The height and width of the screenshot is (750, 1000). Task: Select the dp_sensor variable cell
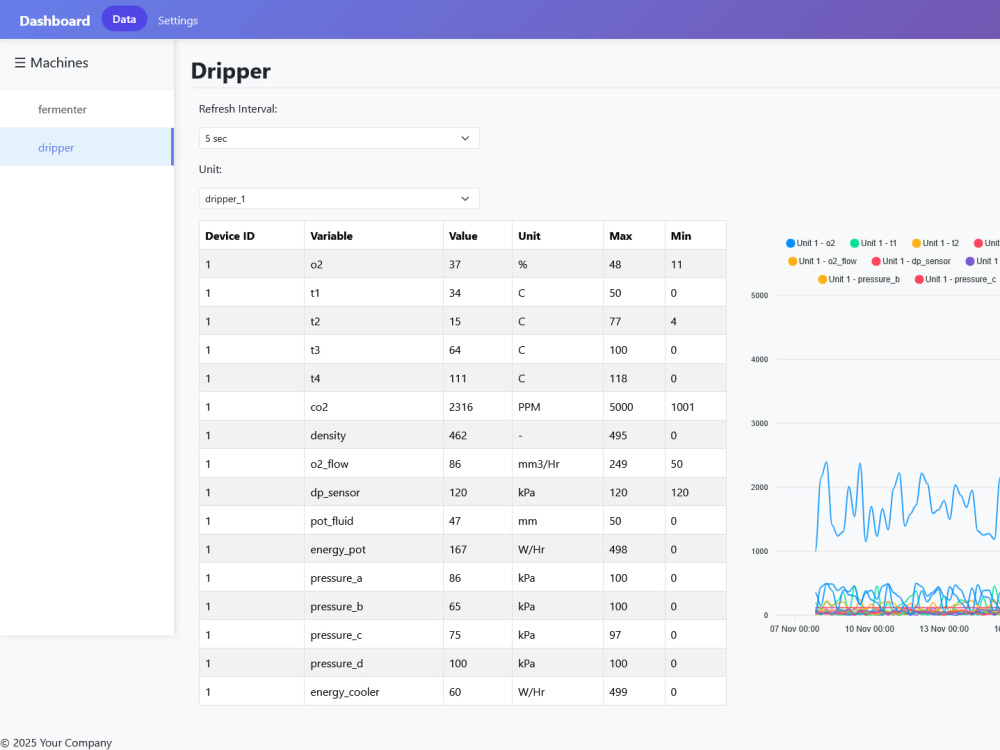(x=374, y=492)
